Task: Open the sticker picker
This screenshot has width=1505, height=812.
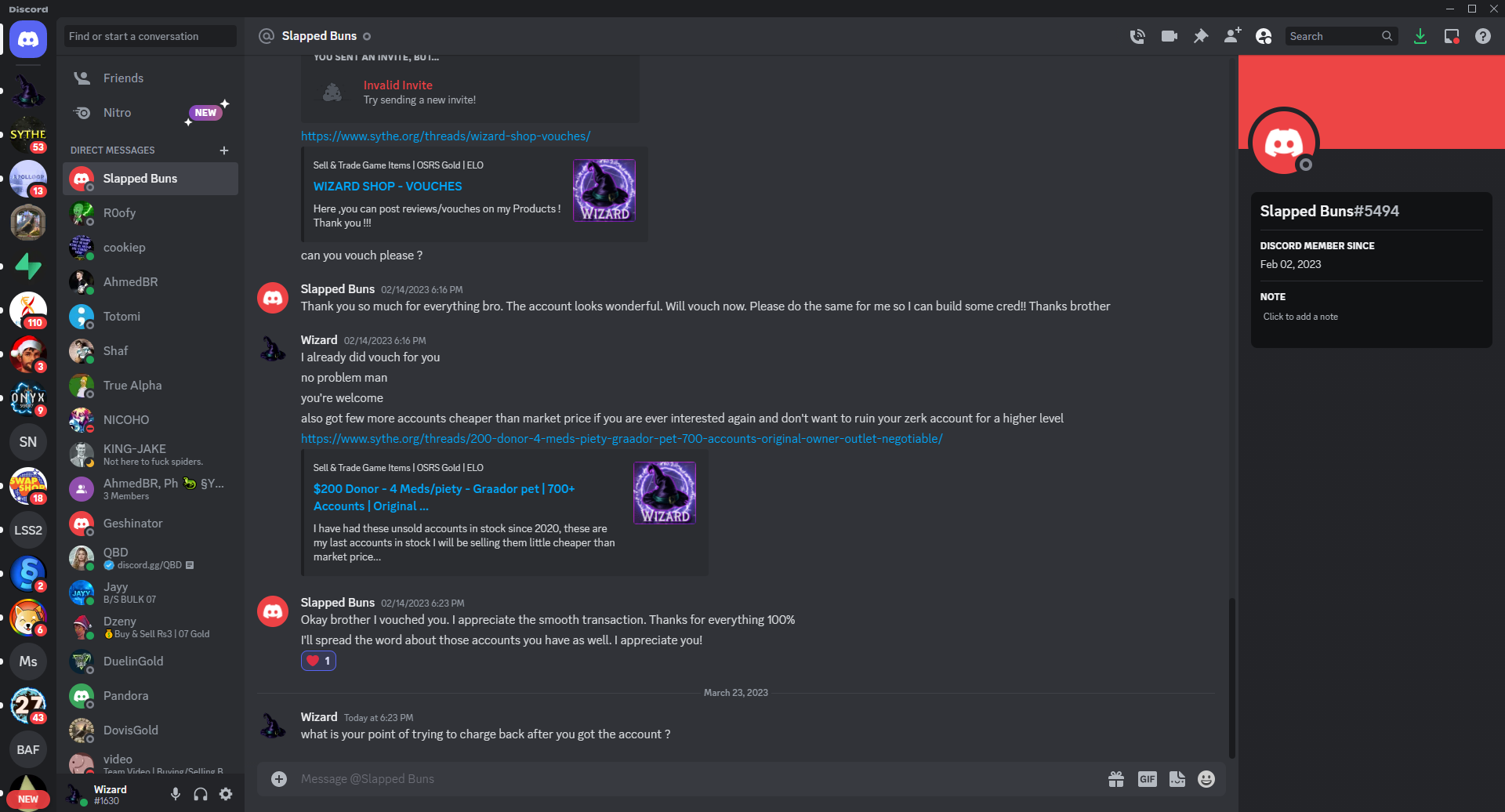Action: click(1177, 779)
